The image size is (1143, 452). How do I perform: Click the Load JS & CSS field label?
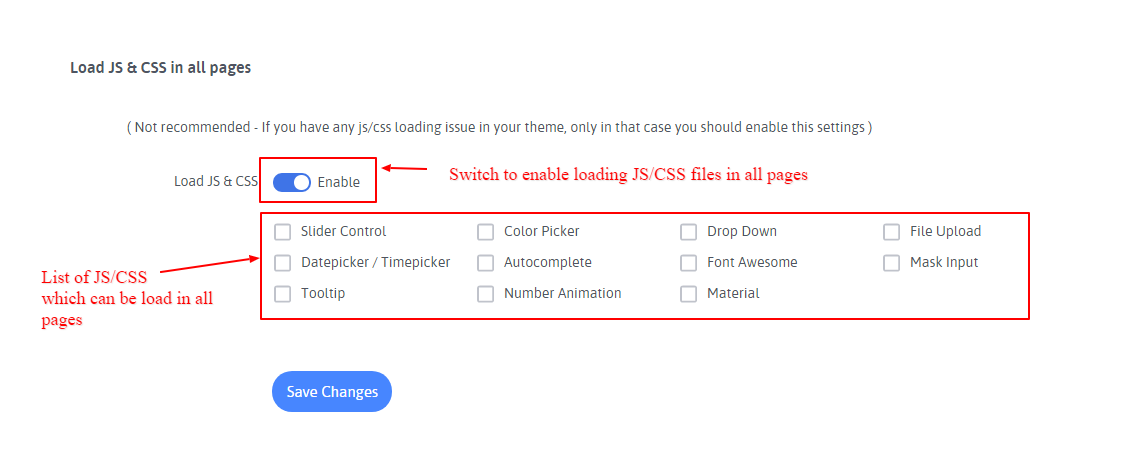(215, 181)
